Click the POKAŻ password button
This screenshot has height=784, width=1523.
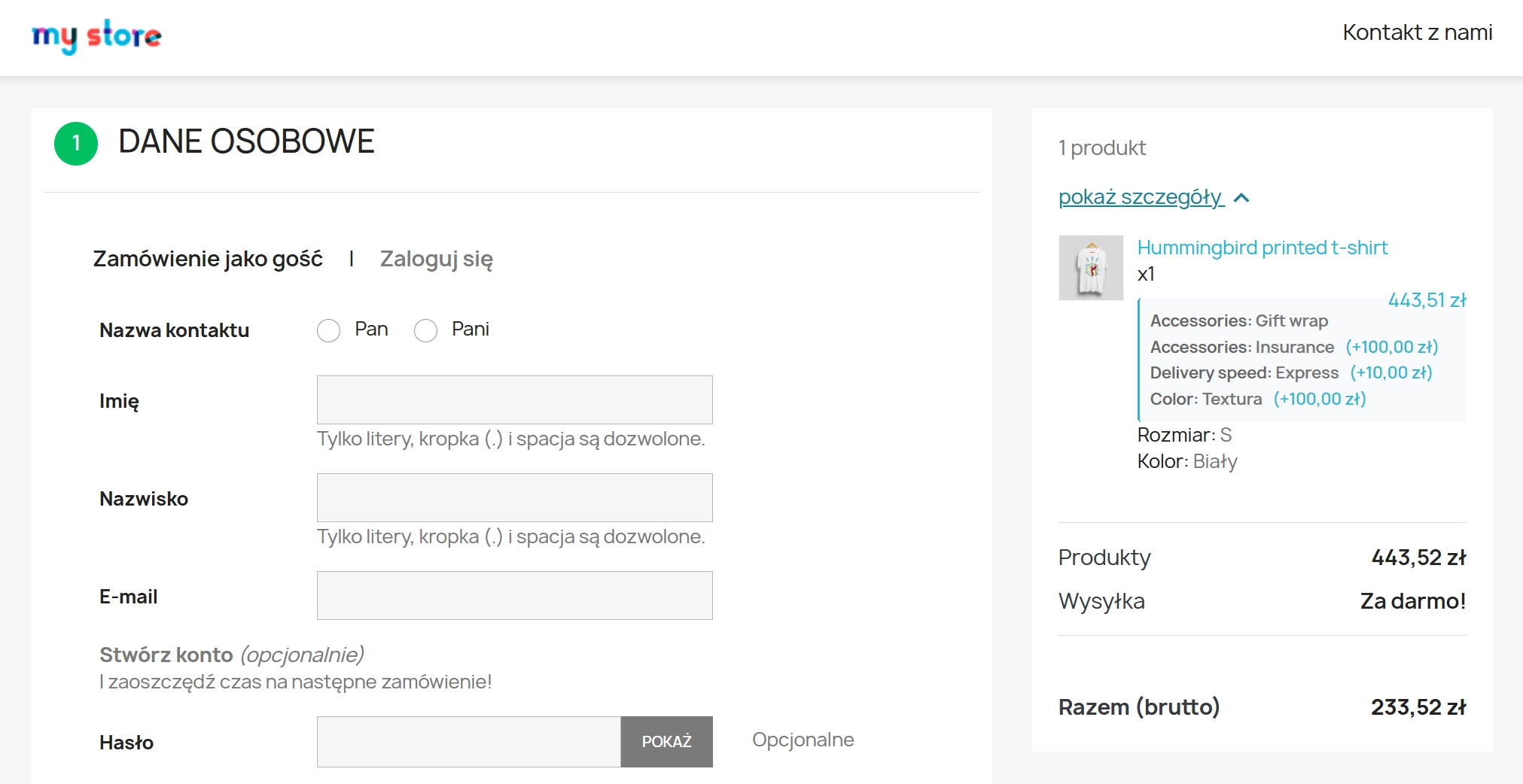666,741
